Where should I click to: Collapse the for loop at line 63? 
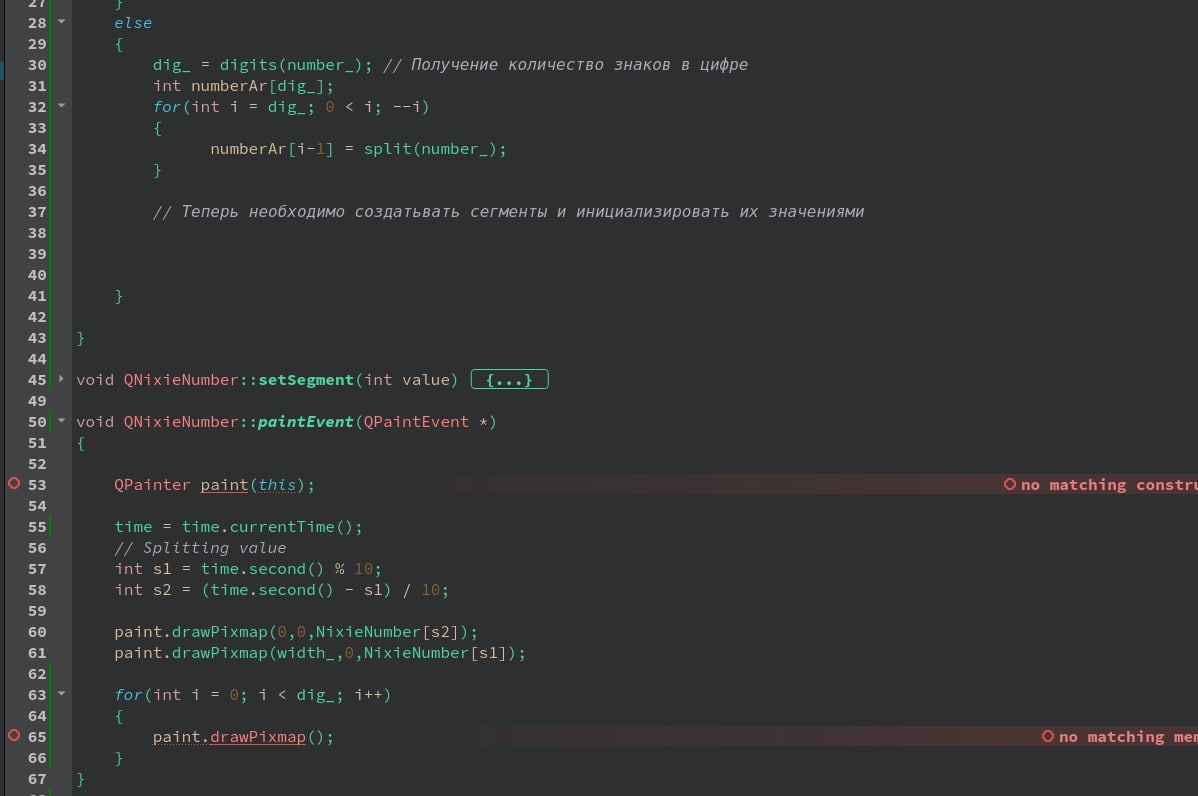tap(62, 694)
